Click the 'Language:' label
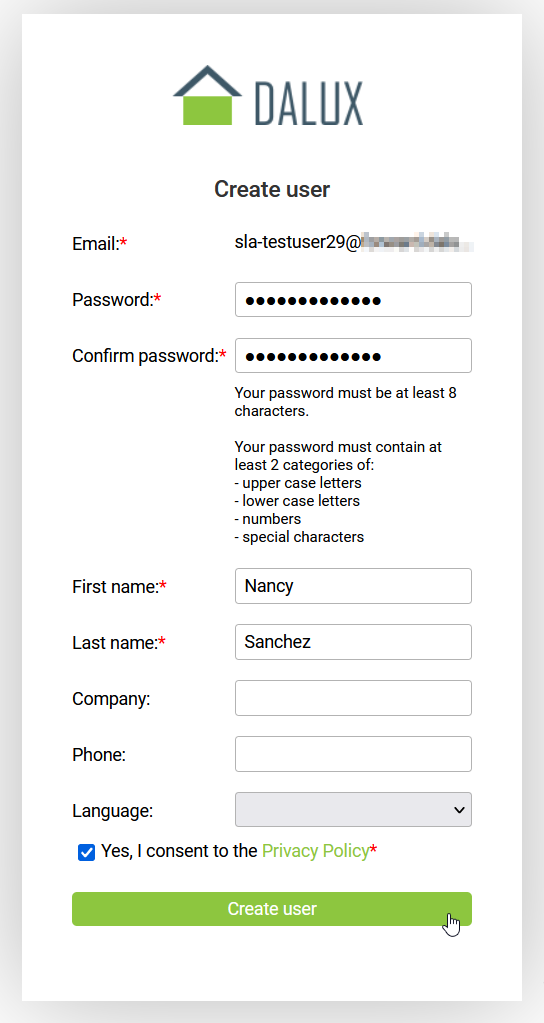 (112, 811)
